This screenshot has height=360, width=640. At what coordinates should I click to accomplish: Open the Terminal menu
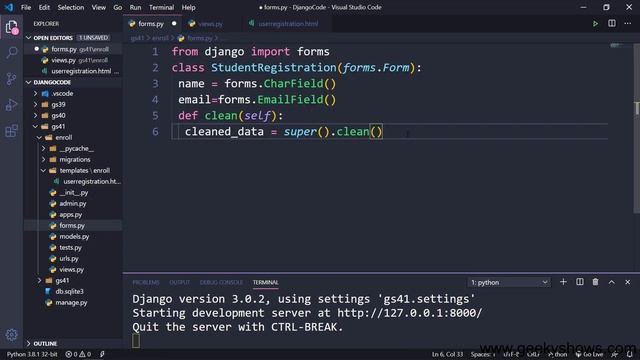point(161,7)
